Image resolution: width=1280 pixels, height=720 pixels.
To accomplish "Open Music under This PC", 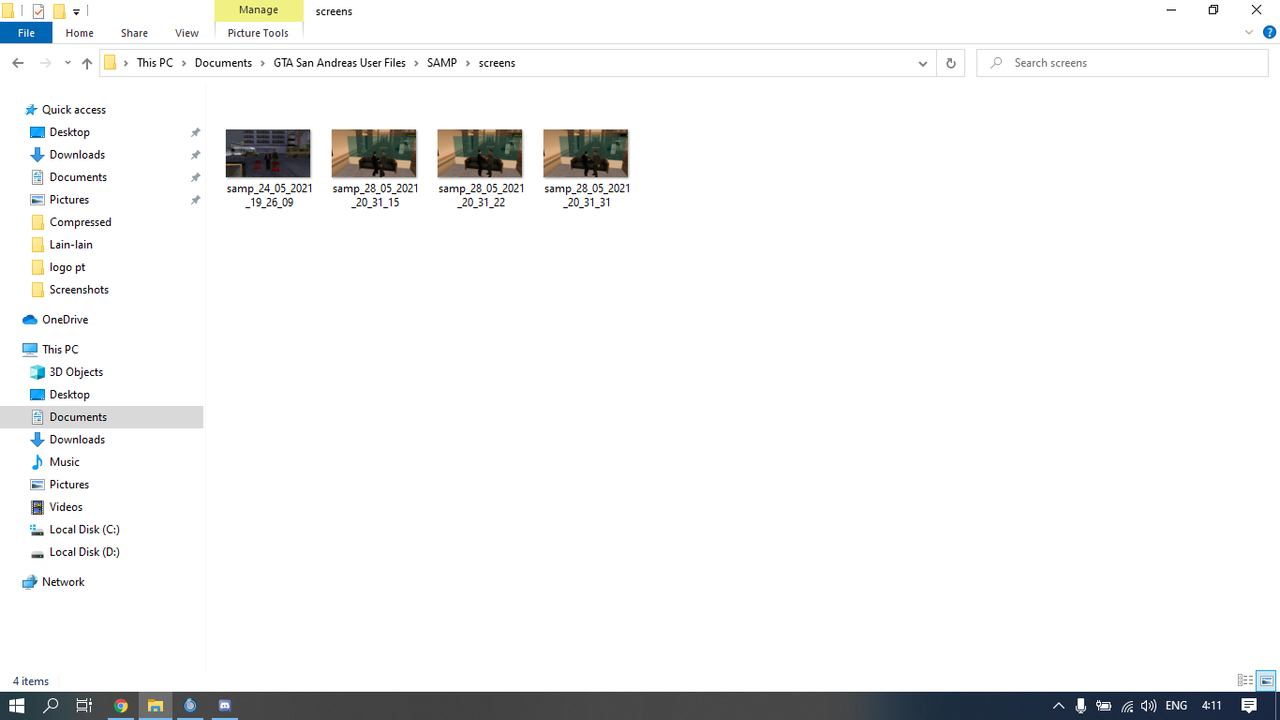I will (64, 462).
